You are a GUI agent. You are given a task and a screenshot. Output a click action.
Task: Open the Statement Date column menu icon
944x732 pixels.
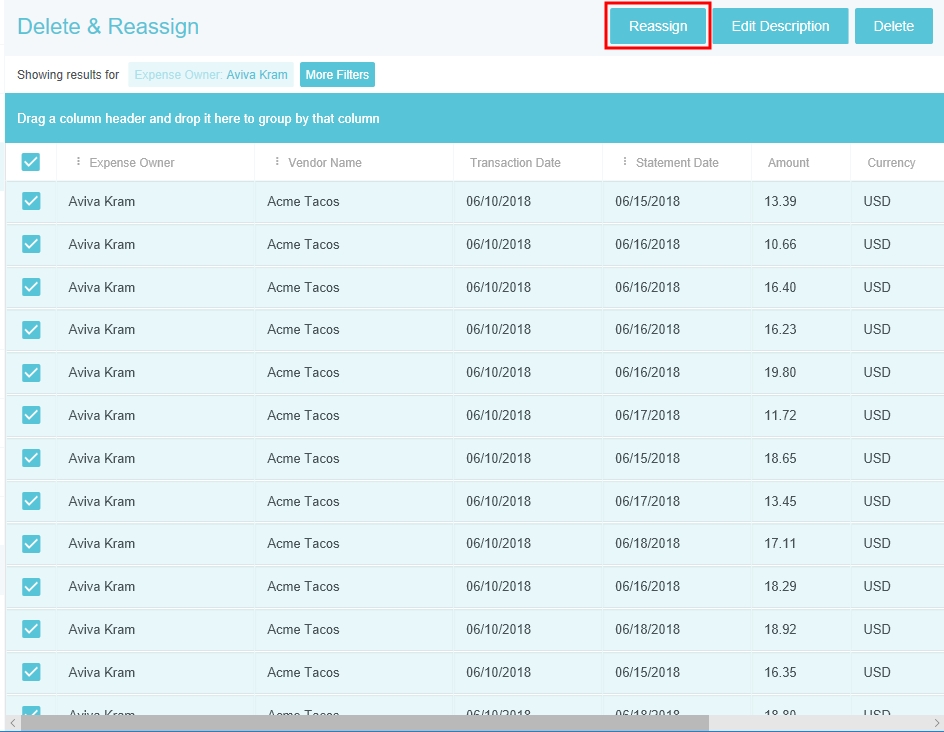[625, 162]
